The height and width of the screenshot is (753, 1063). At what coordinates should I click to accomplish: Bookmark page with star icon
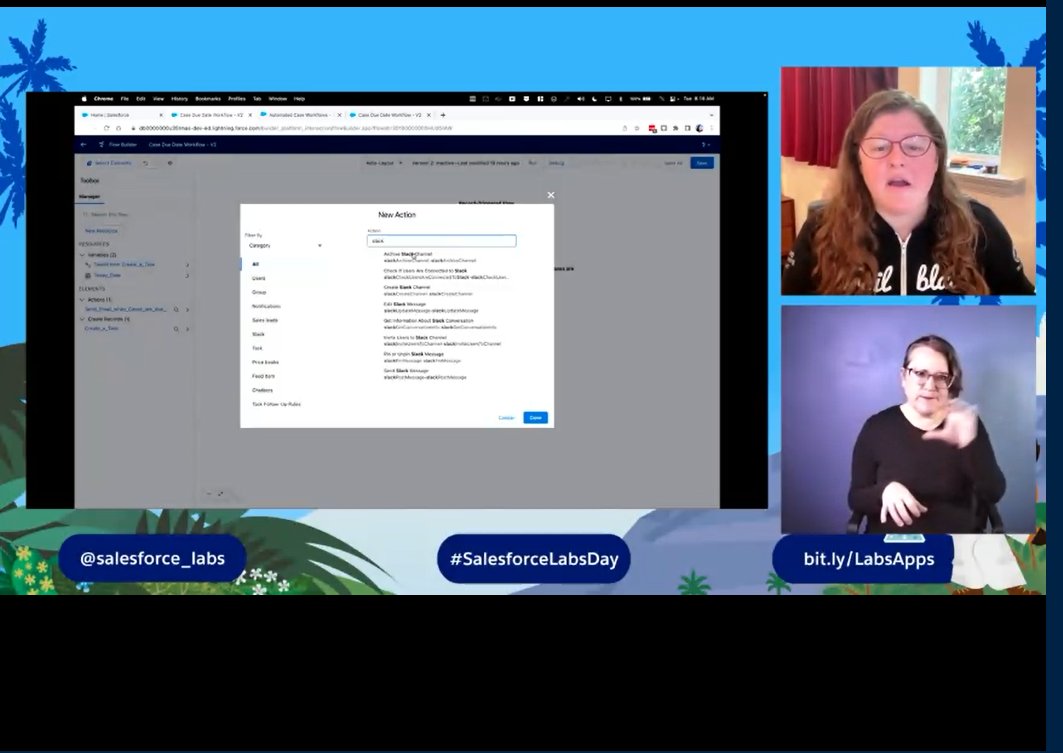[x=637, y=128]
